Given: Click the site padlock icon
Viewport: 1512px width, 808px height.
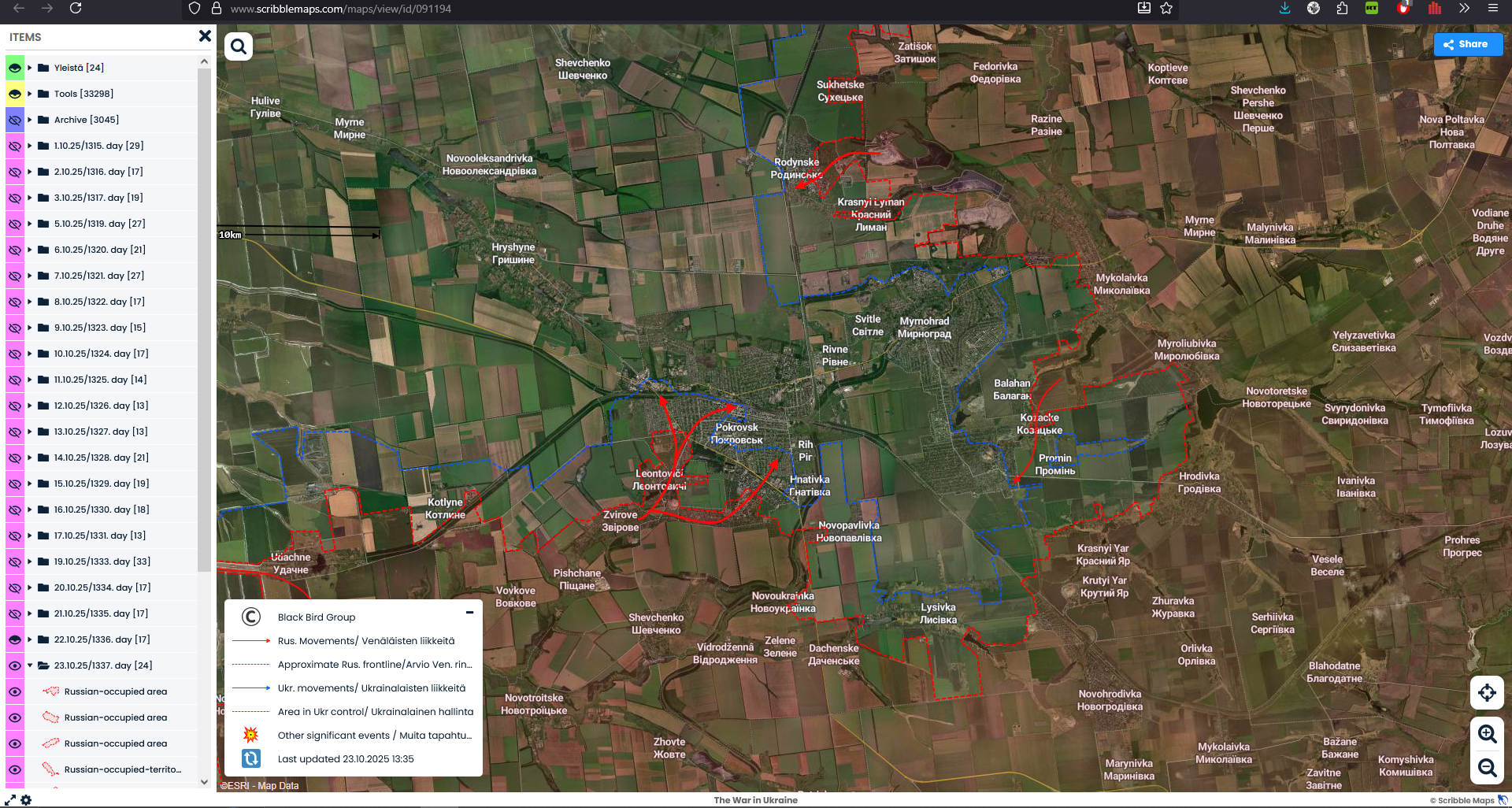Looking at the screenshot, I should click(217, 8).
